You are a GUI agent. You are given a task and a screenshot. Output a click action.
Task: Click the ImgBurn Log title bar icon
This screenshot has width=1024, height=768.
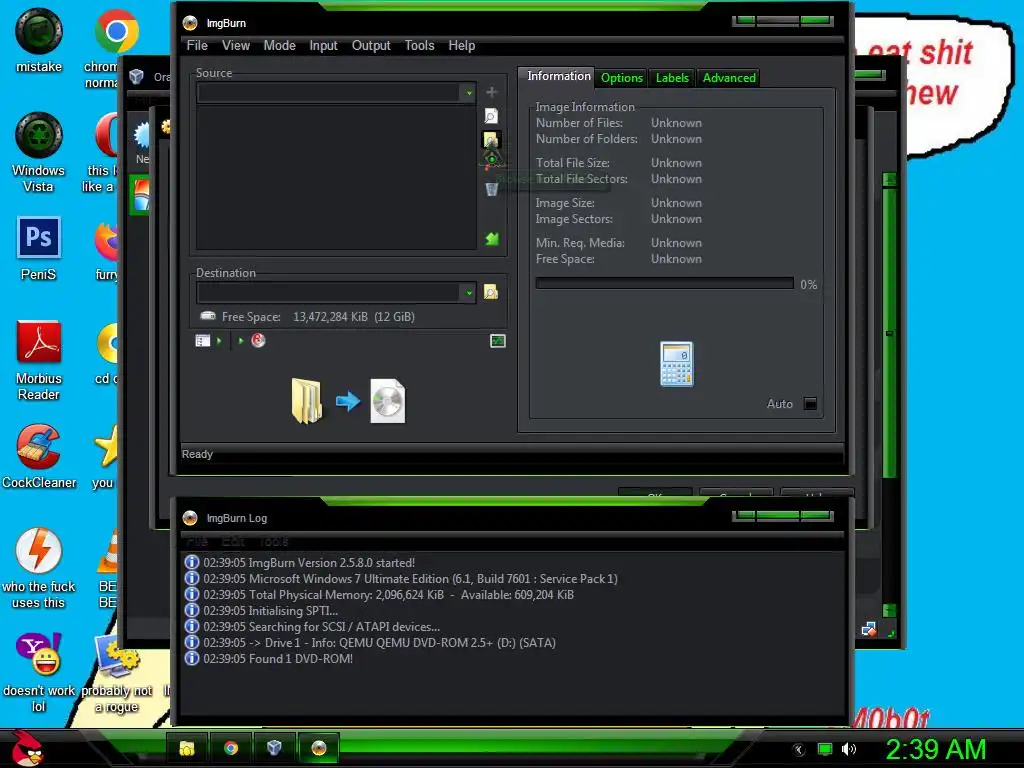[190, 518]
